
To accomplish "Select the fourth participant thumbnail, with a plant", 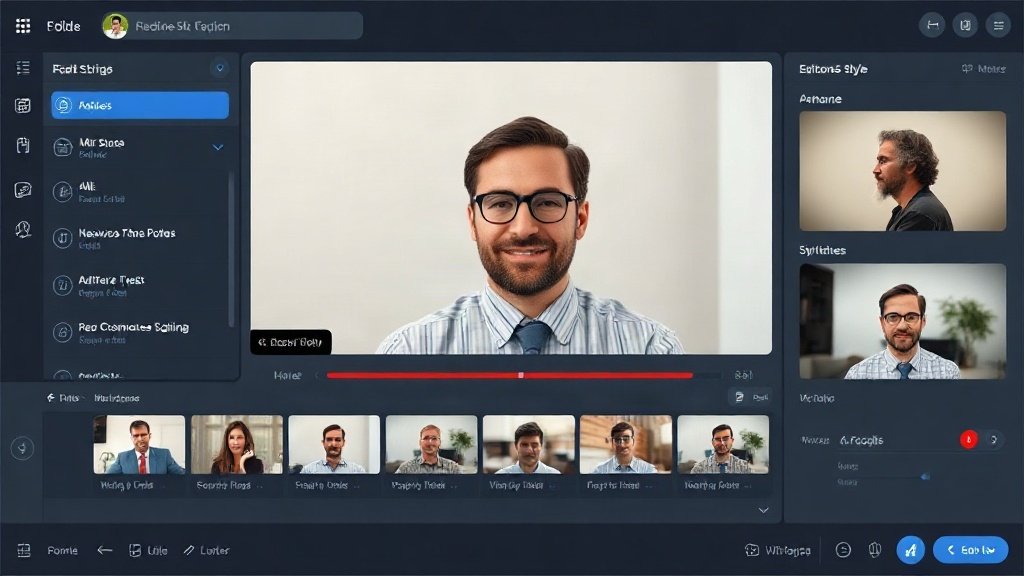I will coord(431,444).
